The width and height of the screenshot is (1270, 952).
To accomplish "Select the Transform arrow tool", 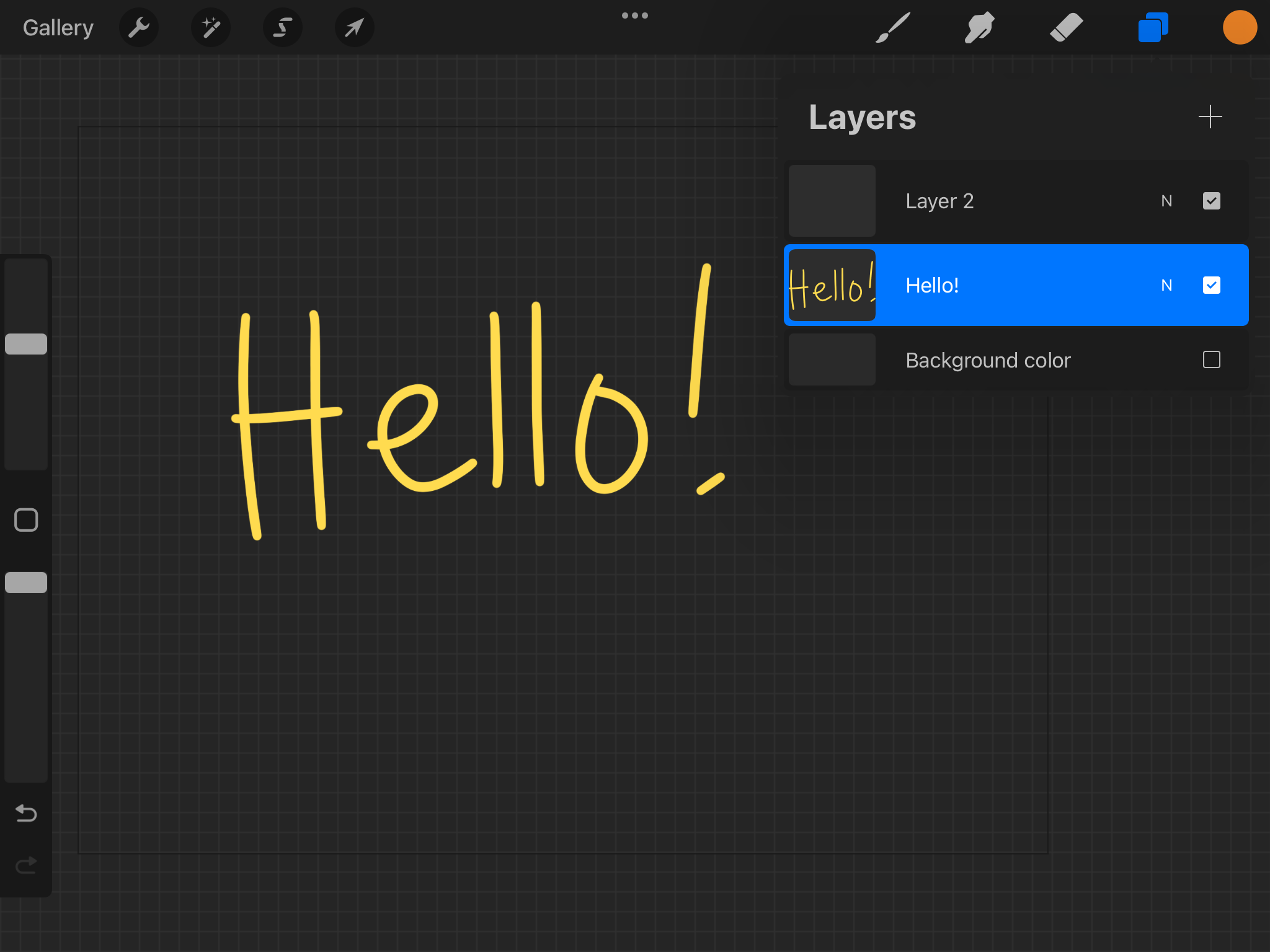I will point(354,27).
